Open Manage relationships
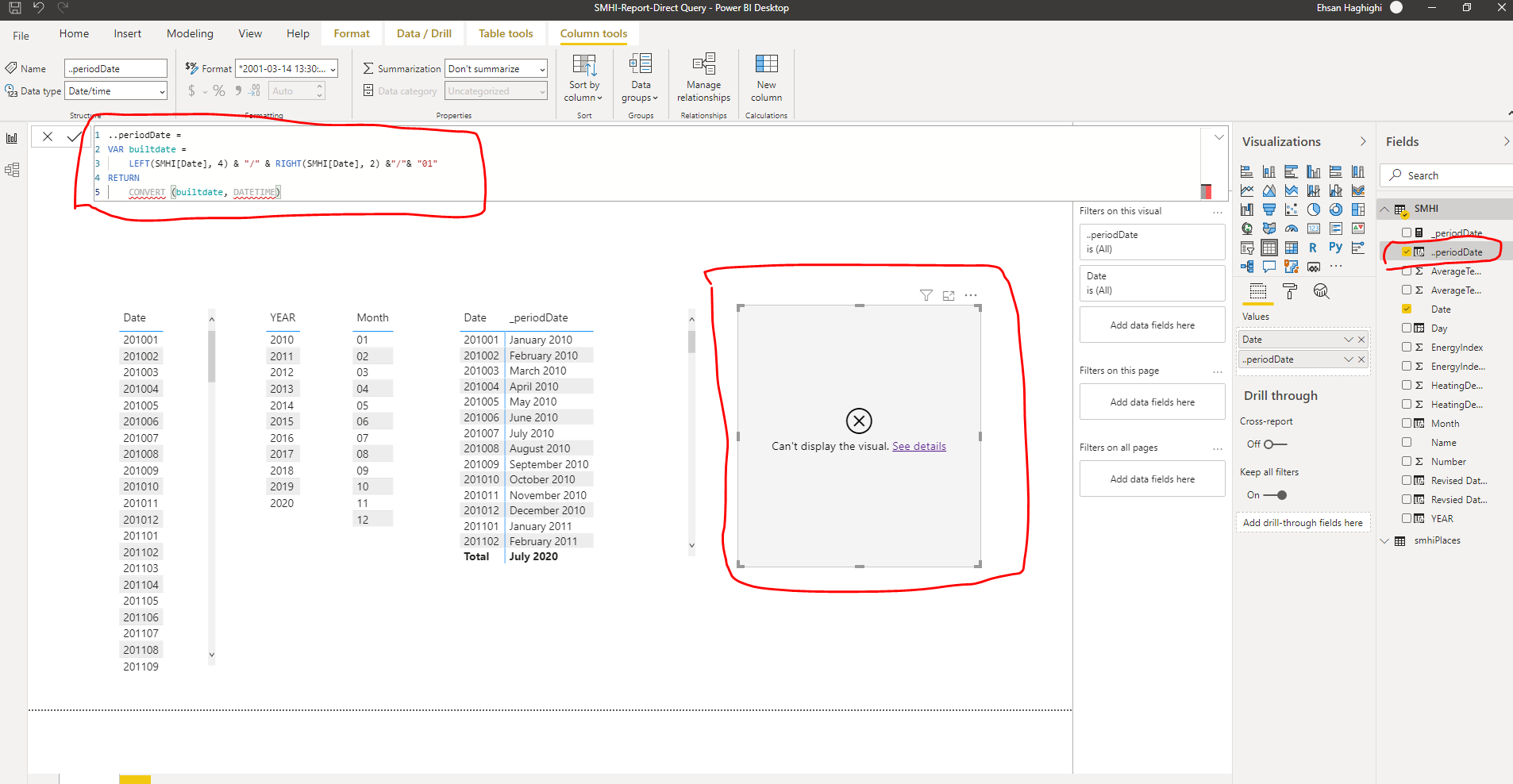Image resolution: width=1513 pixels, height=784 pixels. (x=703, y=78)
